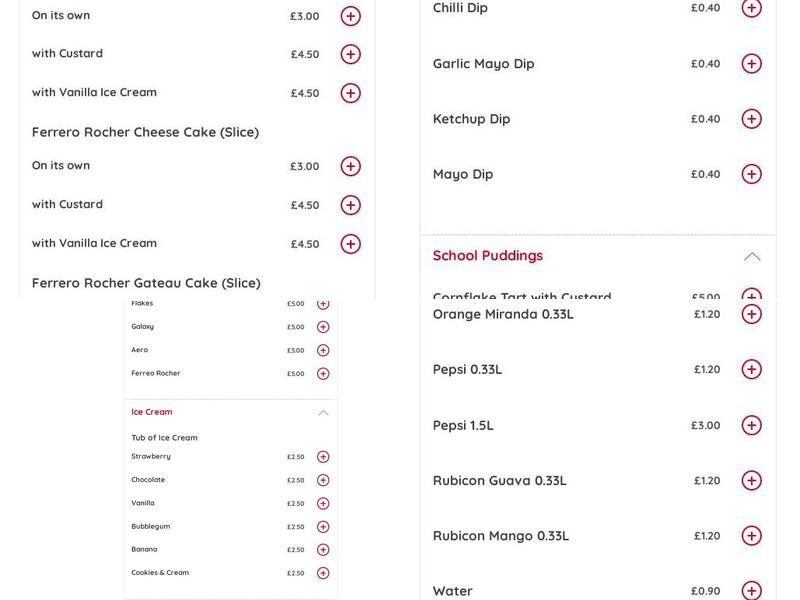Add Mayo Dip to the basket

(x=751, y=173)
